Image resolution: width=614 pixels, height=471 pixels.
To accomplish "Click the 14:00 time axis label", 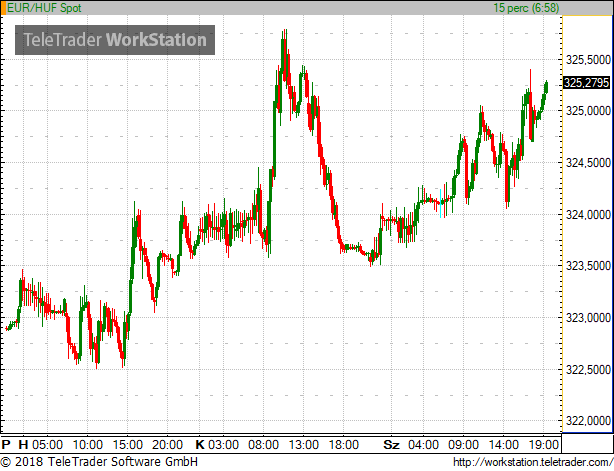I will click(x=504, y=445).
